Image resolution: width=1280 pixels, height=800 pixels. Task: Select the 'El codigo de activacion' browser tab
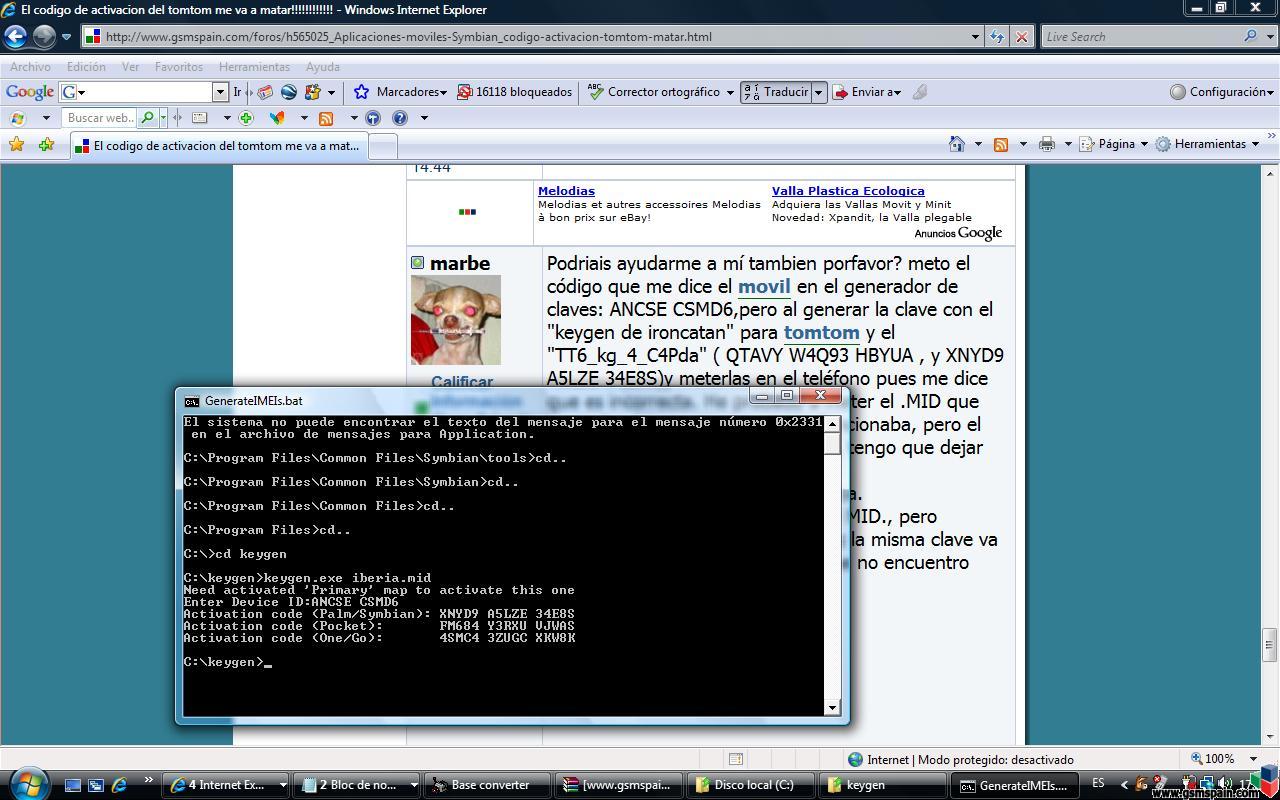click(x=219, y=145)
